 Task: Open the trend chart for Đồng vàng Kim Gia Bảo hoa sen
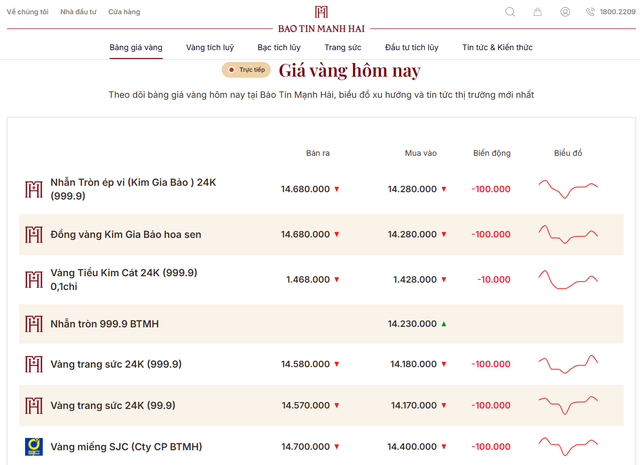(568, 234)
